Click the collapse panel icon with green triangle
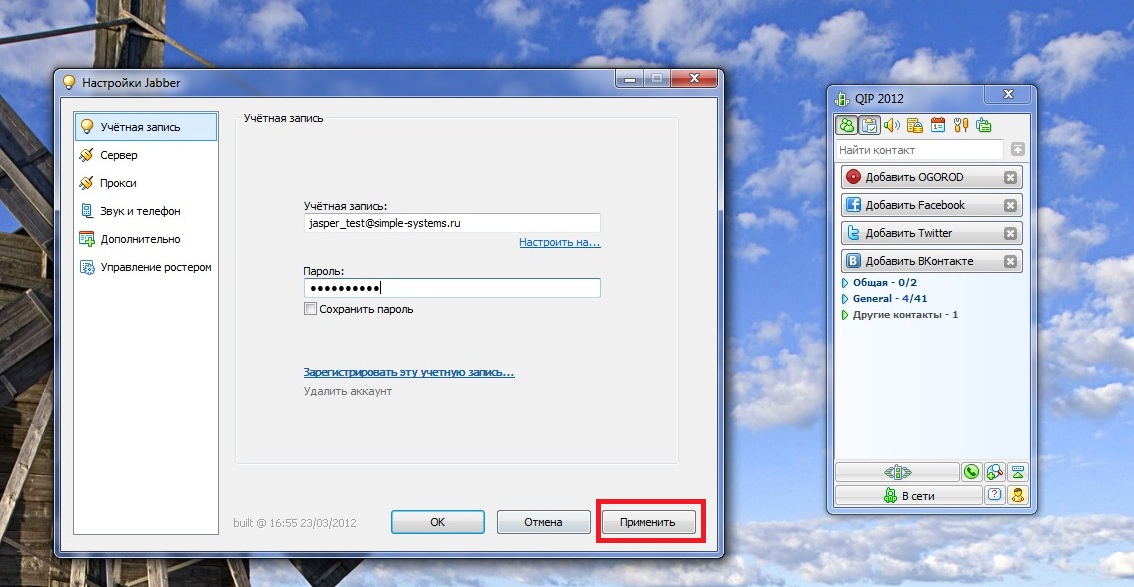The image size is (1134, 587). point(1018,472)
